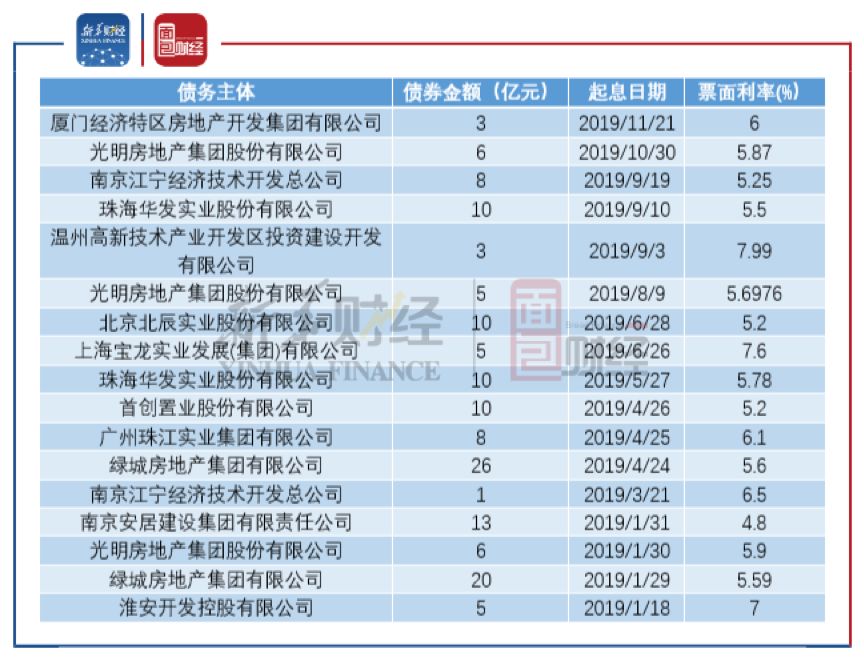Click the coupon rate value 5.6976

754,294
